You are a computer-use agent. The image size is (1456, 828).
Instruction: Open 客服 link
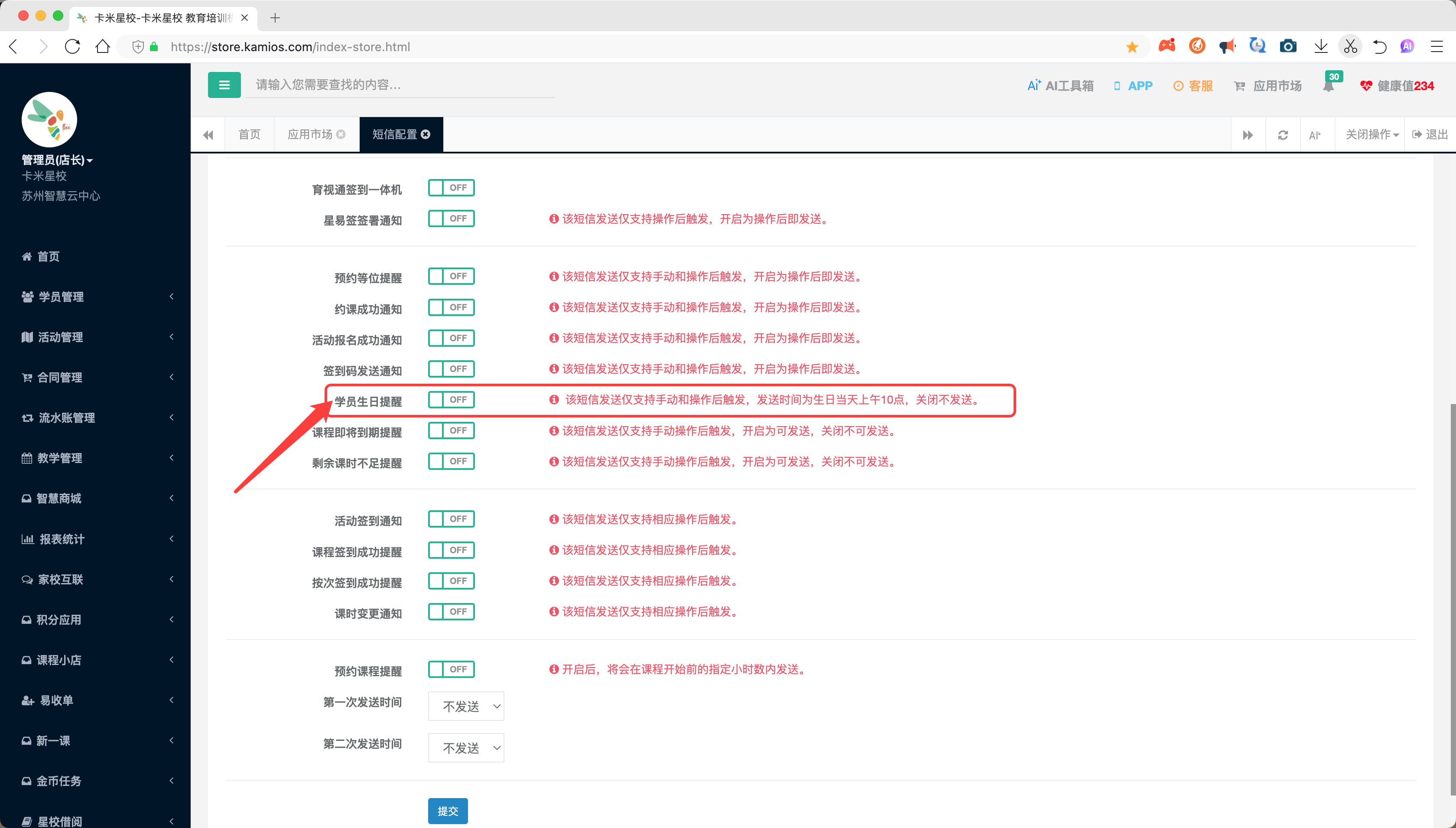click(x=1193, y=86)
